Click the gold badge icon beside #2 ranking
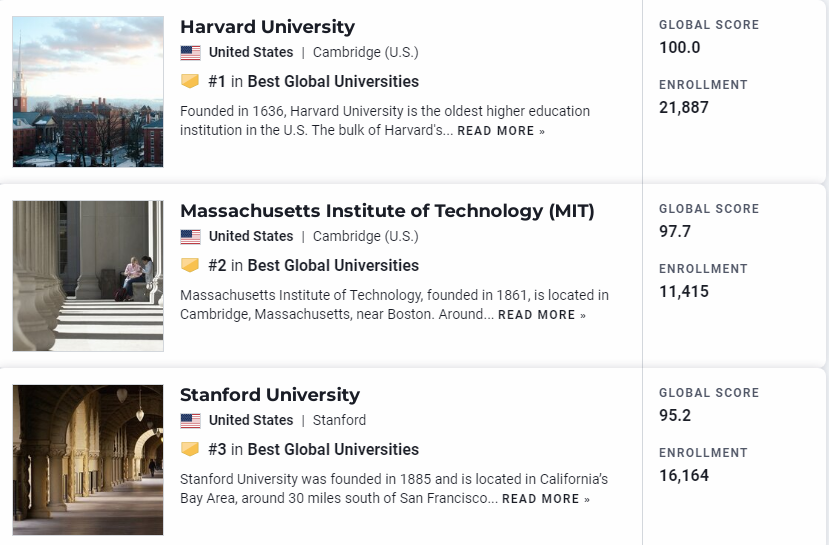This screenshot has width=829, height=545. [x=190, y=265]
